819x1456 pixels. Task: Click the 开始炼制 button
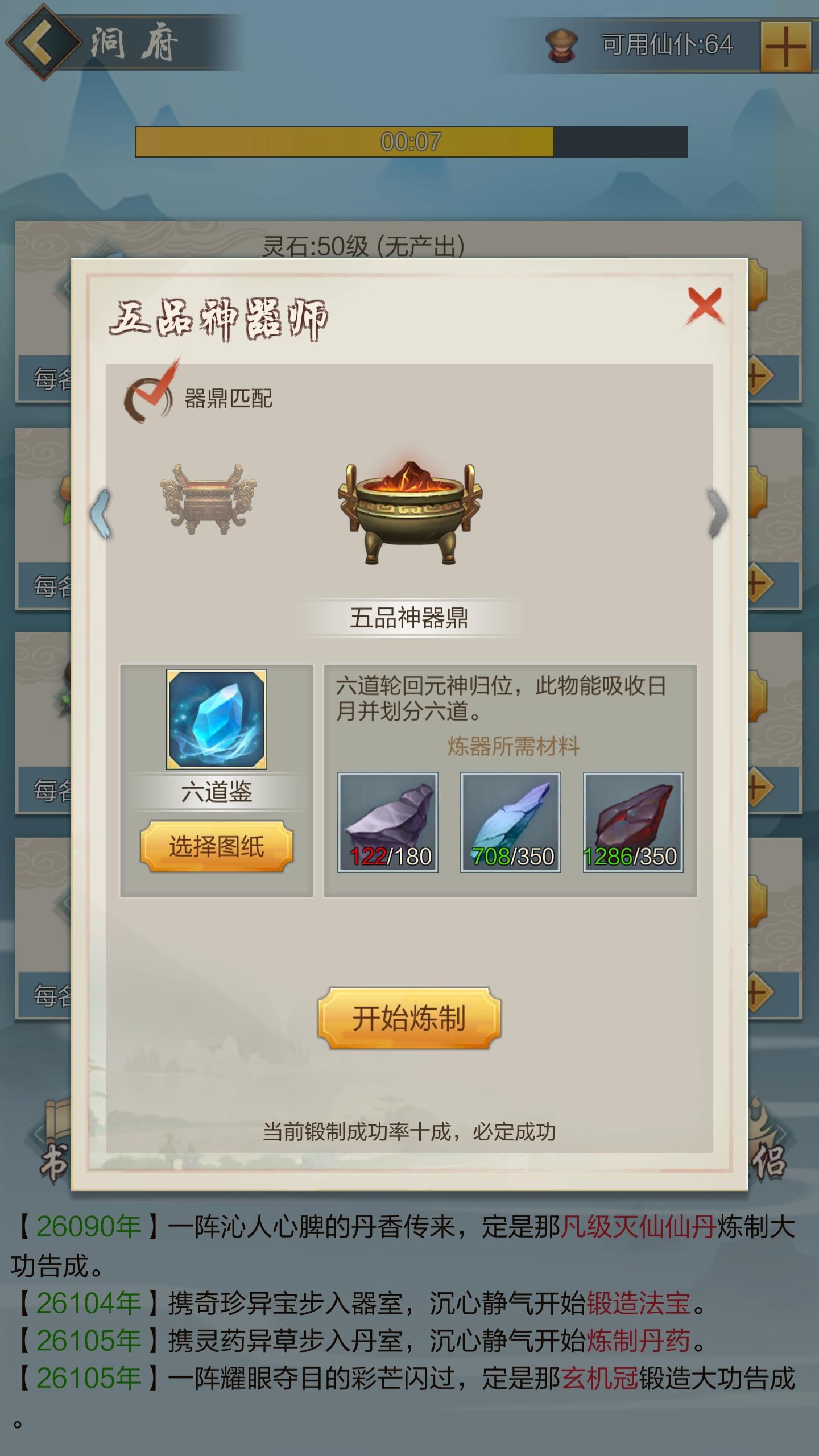409,1018
